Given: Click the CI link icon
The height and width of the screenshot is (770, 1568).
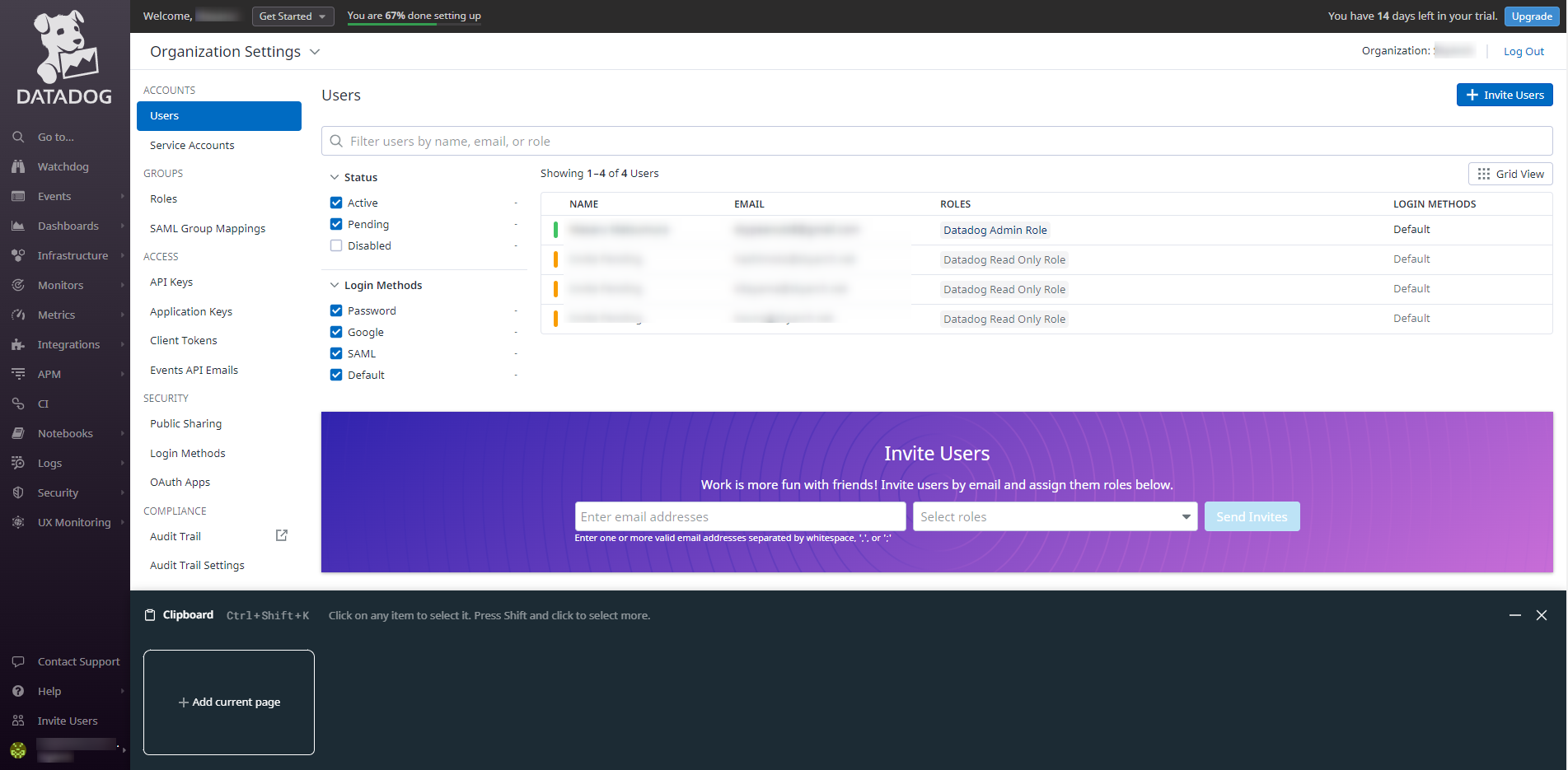Looking at the screenshot, I should (18, 404).
